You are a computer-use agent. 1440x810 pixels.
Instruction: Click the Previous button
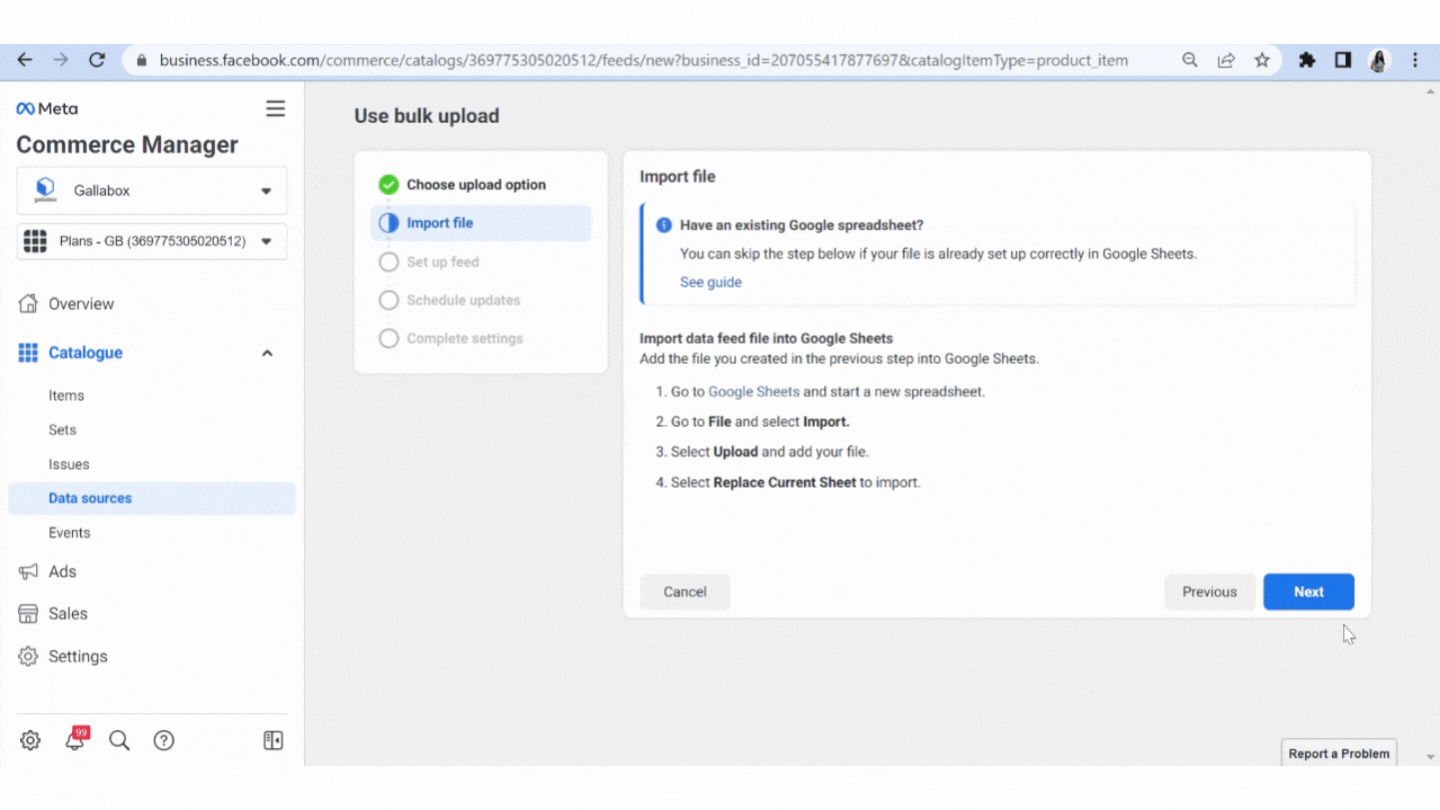tap(1210, 592)
